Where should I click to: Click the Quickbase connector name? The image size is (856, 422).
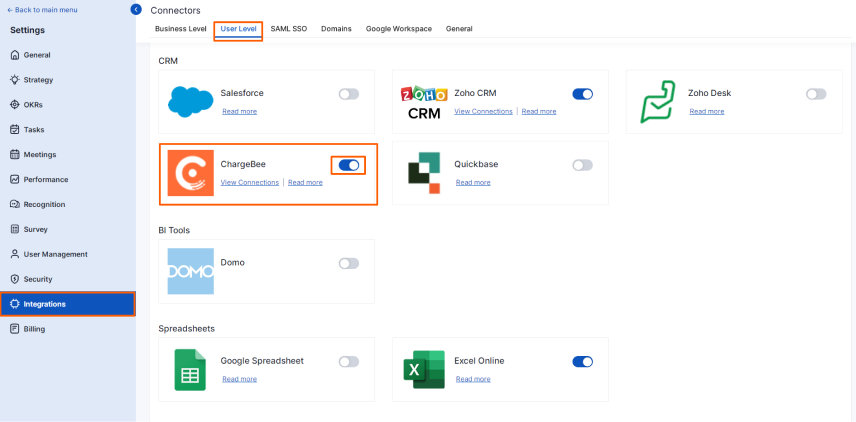pyautogui.click(x=476, y=164)
